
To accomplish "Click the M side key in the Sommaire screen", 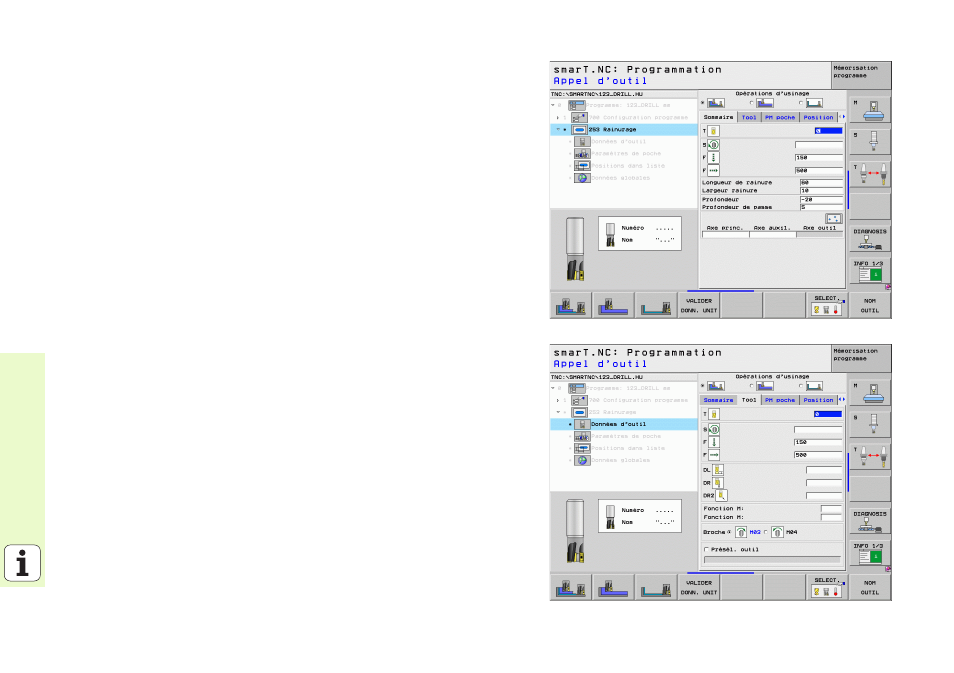I will tap(870, 110).
